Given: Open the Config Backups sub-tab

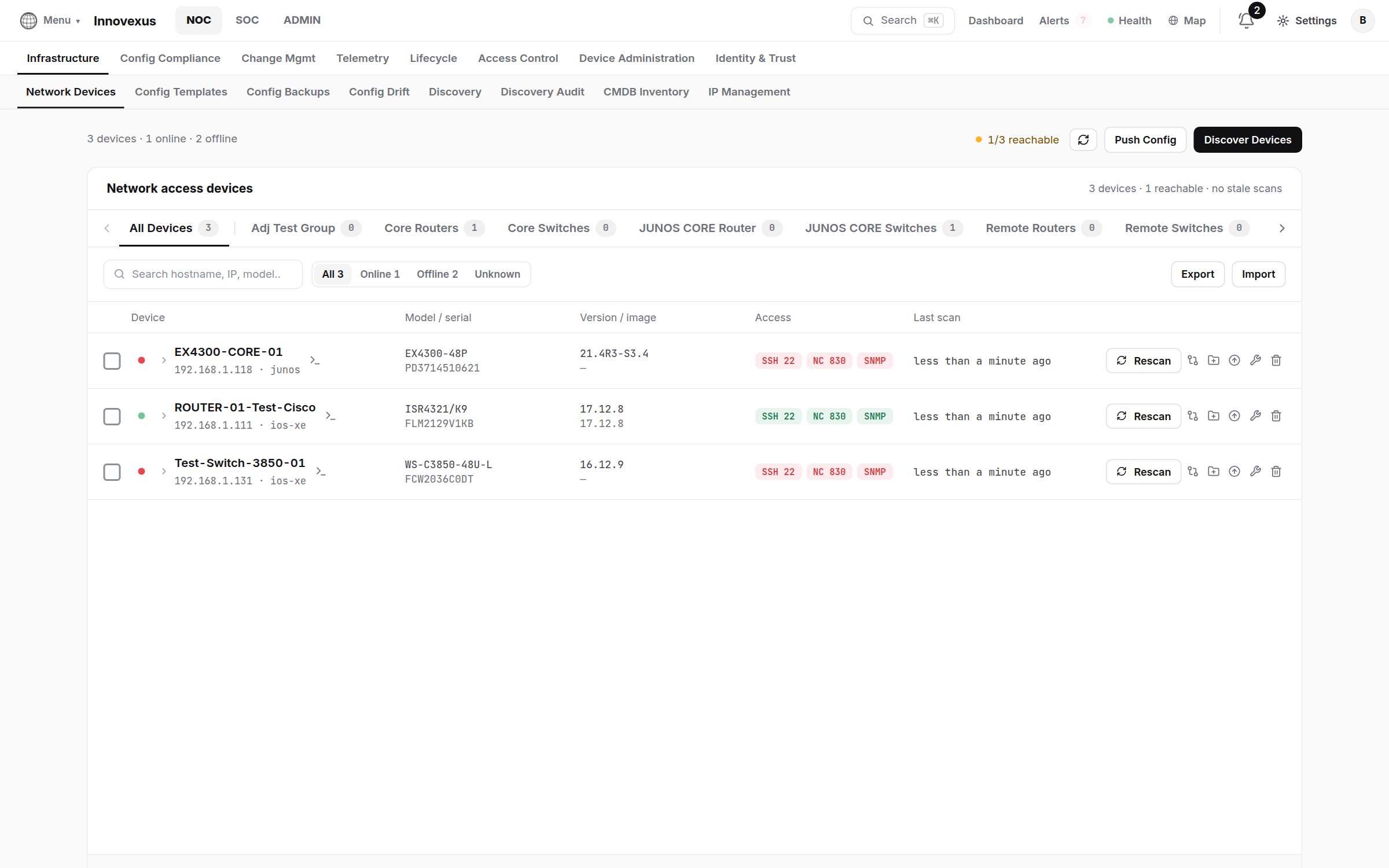Looking at the screenshot, I should [288, 91].
